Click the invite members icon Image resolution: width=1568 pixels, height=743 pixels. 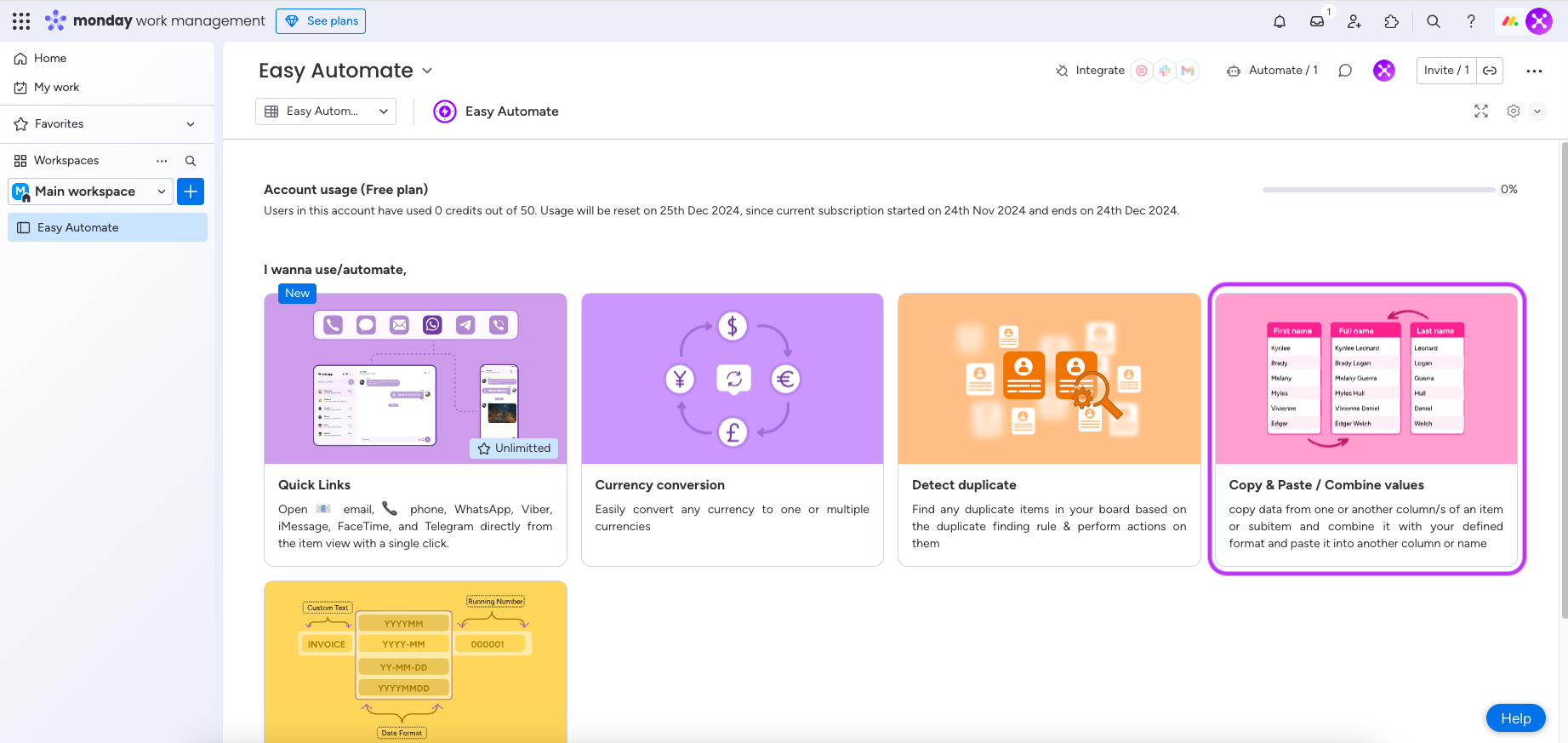(x=1354, y=21)
